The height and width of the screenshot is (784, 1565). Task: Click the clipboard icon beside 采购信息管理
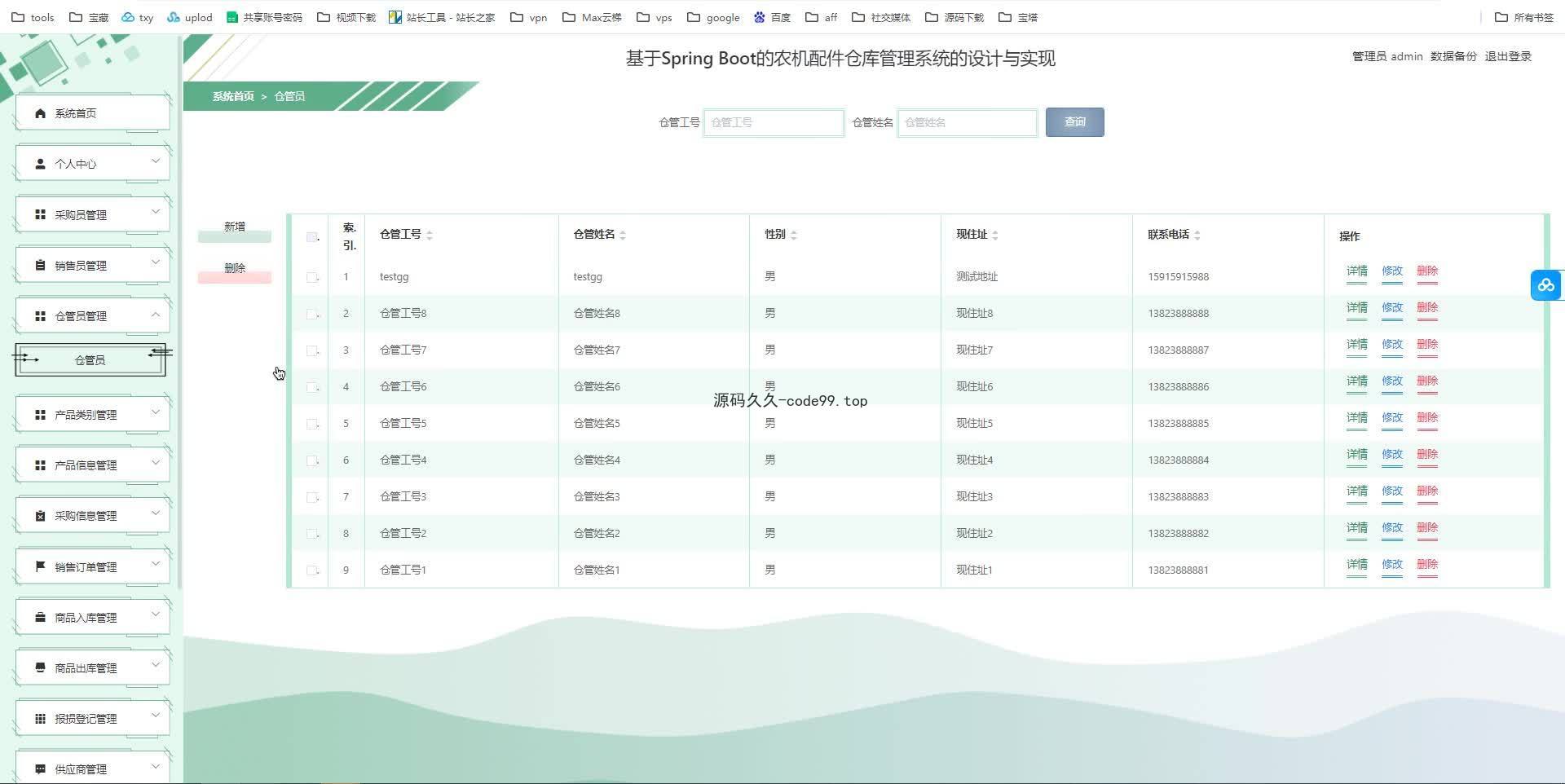pos(40,516)
